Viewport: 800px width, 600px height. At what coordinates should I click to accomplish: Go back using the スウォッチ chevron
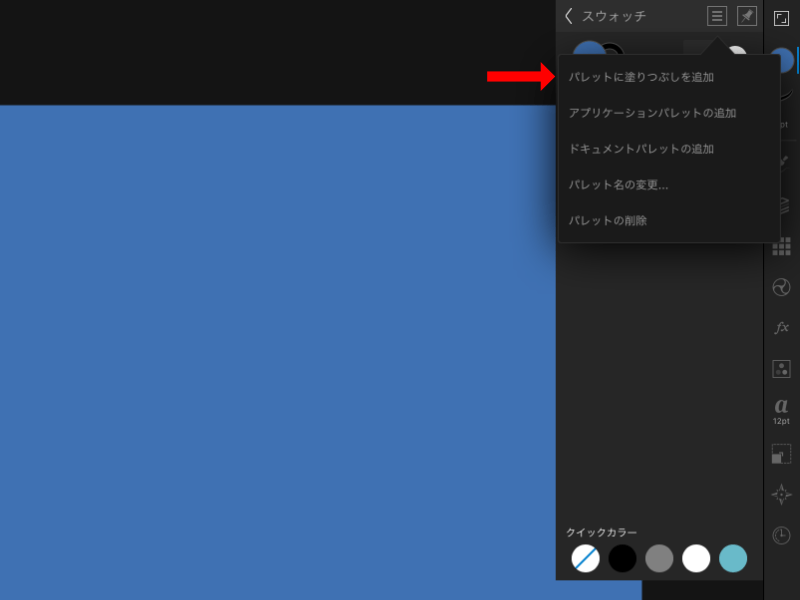[x=569, y=16]
